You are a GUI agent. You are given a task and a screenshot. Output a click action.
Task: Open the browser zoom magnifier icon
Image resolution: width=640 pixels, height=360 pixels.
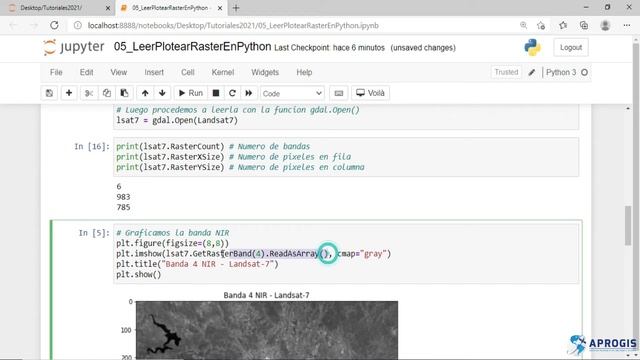coord(523,25)
